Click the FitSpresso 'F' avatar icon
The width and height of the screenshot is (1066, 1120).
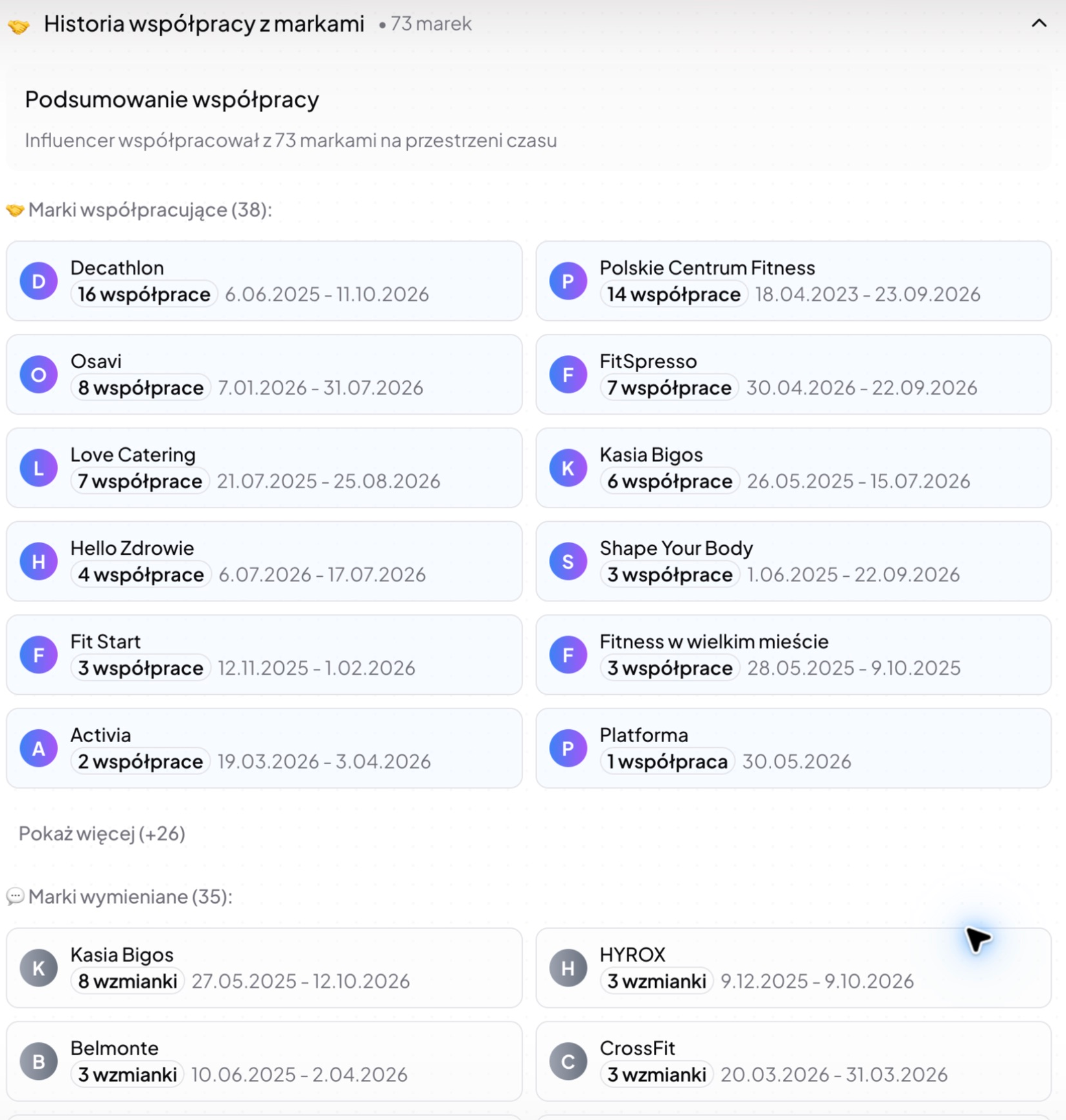coord(568,374)
